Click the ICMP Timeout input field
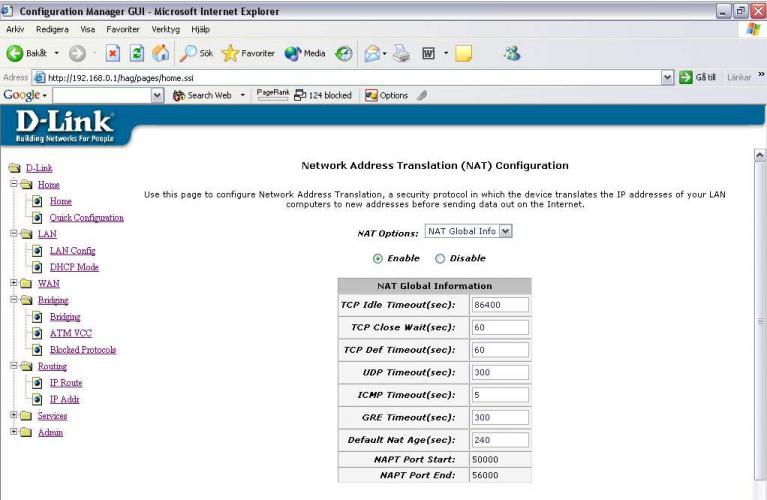The height and width of the screenshot is (500, 767). 500,395
